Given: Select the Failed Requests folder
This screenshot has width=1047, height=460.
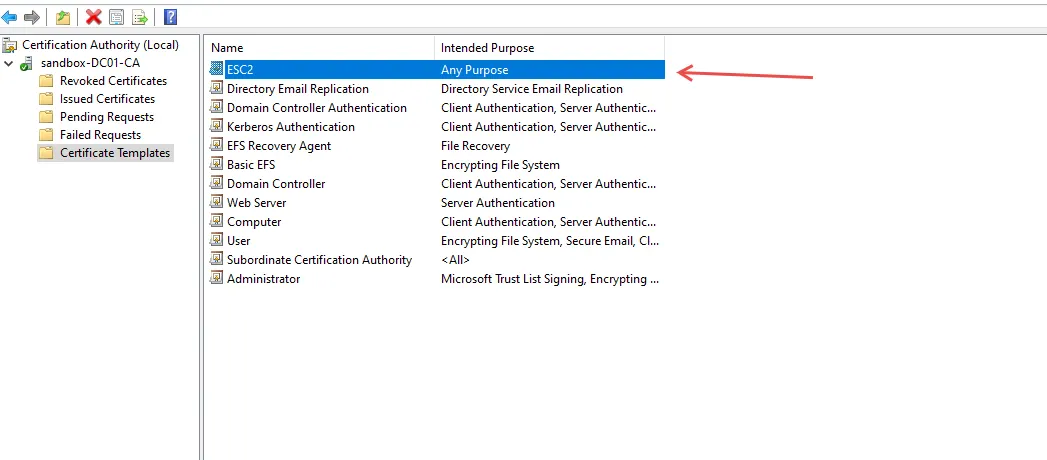Looking at the screenshot, I should pos(100,135).
